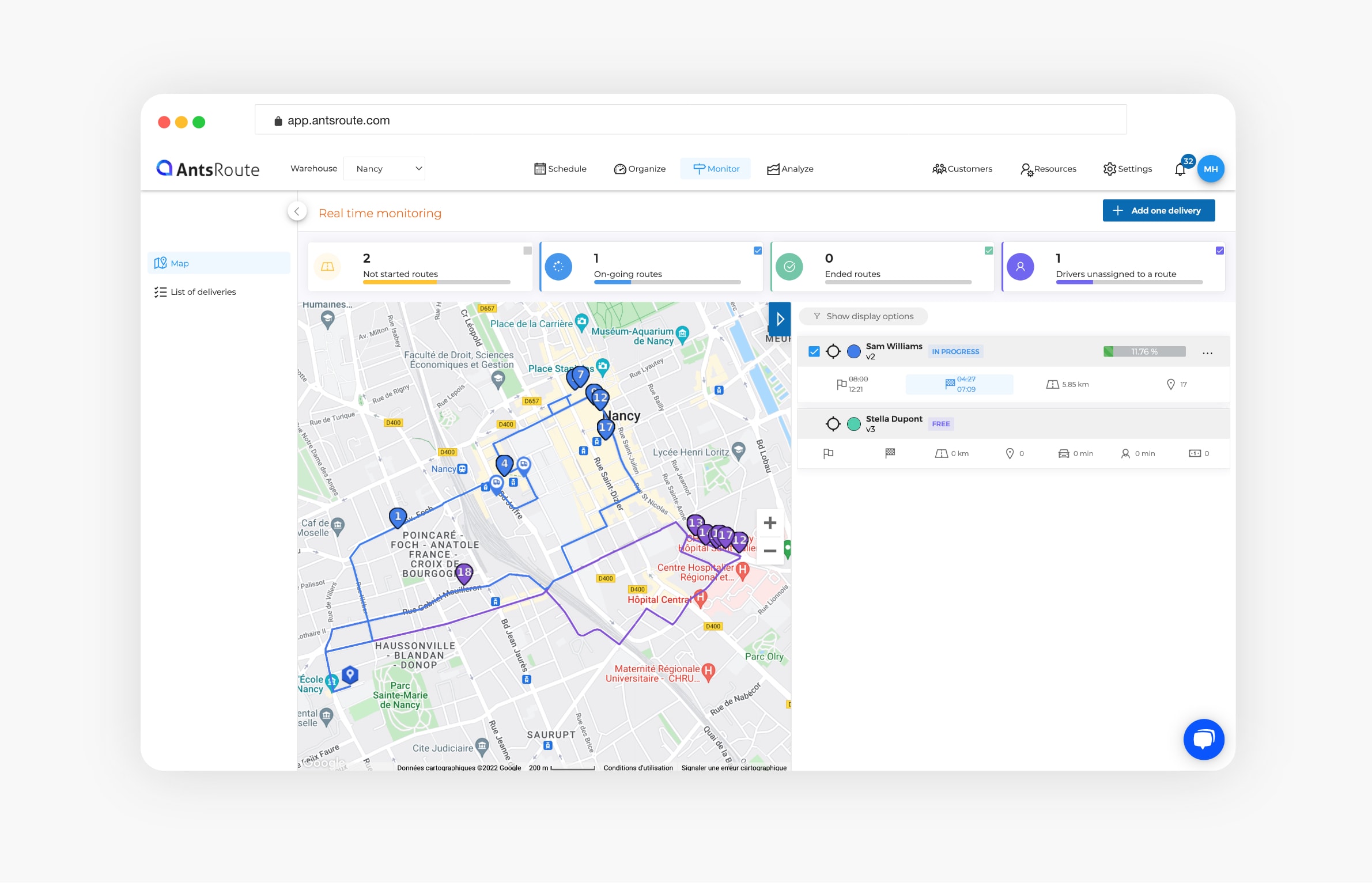Viewport: 1372px width, 883px height.
Task: Select List of deliveries in sidebar
Action: 203,292
